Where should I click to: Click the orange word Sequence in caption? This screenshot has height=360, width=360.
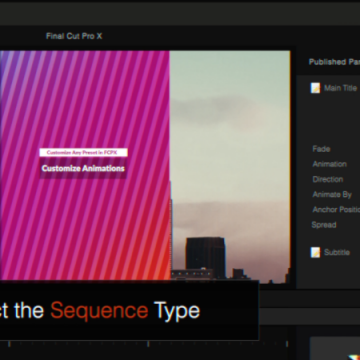99,311
